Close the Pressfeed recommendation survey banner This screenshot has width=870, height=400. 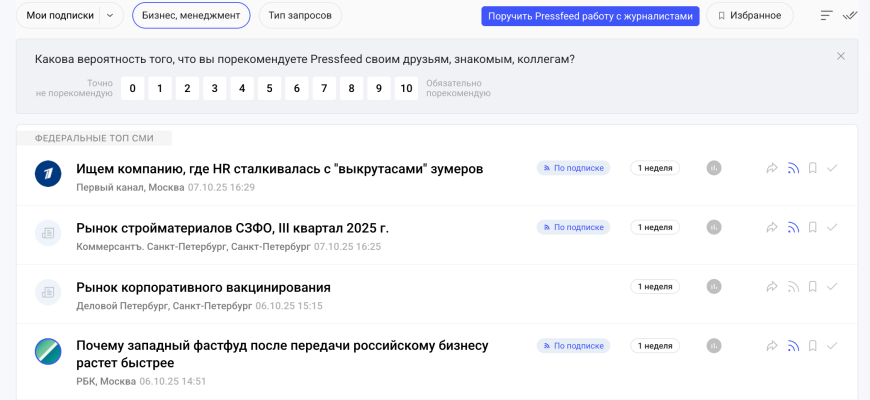click(x=841, y=56)
